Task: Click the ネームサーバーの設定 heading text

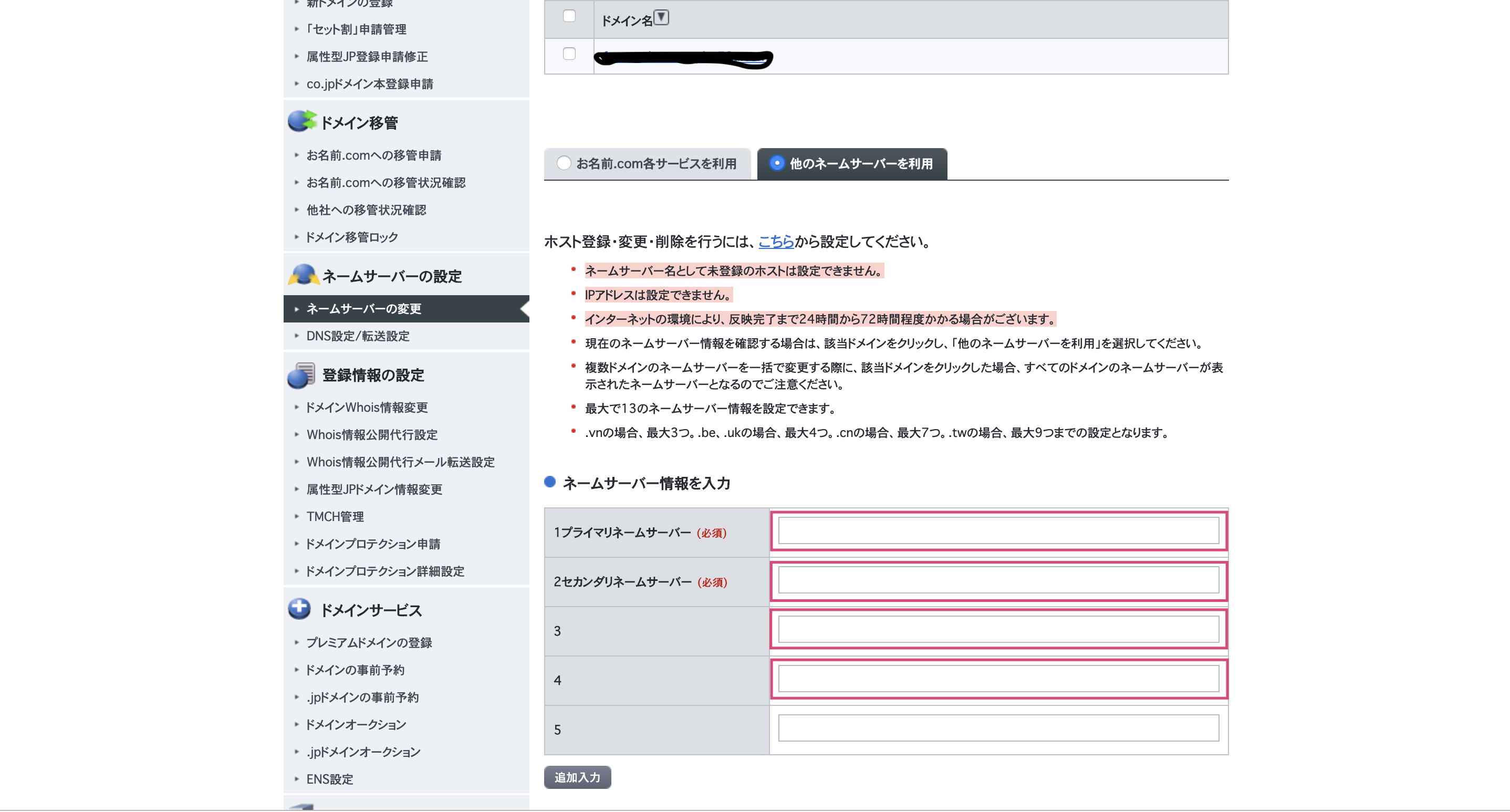Action: 392,276
